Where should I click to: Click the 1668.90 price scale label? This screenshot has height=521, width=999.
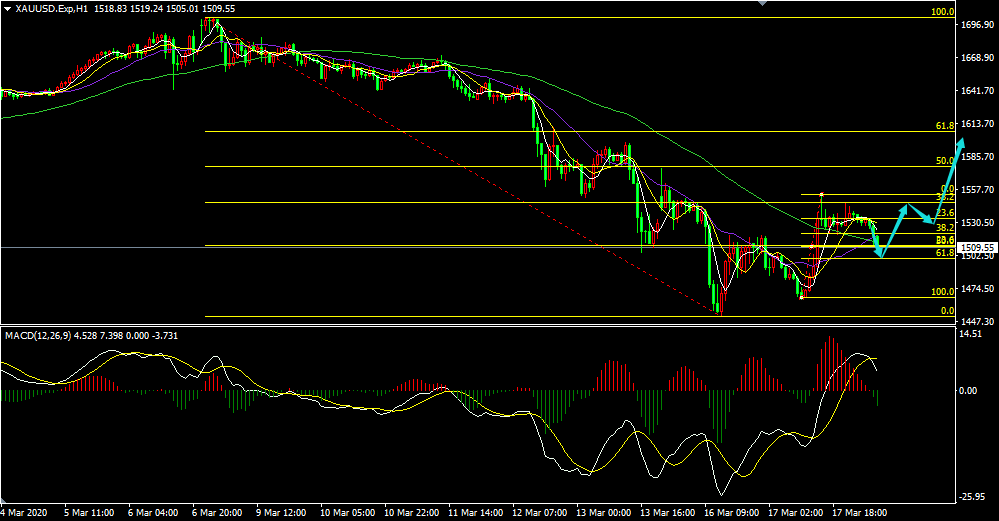pos(977,58)
